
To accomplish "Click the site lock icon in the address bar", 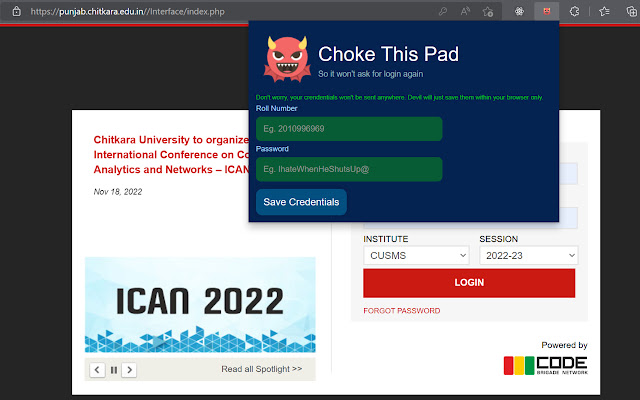I will tap(16, 11).
